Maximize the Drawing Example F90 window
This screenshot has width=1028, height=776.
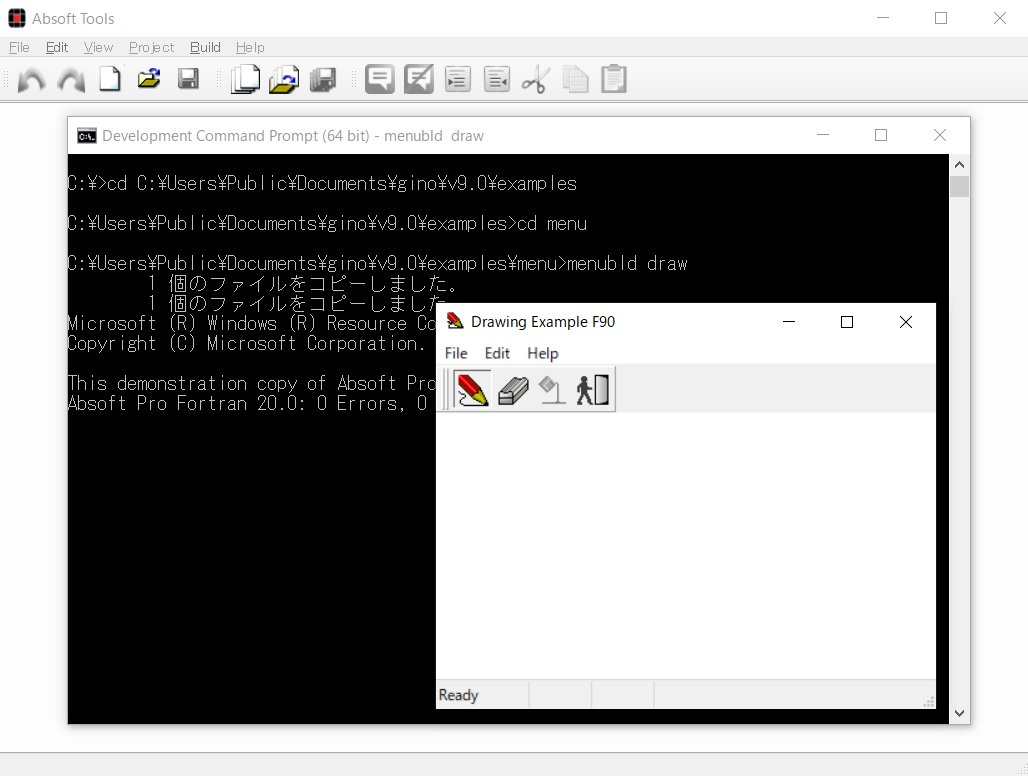point(847,322)
